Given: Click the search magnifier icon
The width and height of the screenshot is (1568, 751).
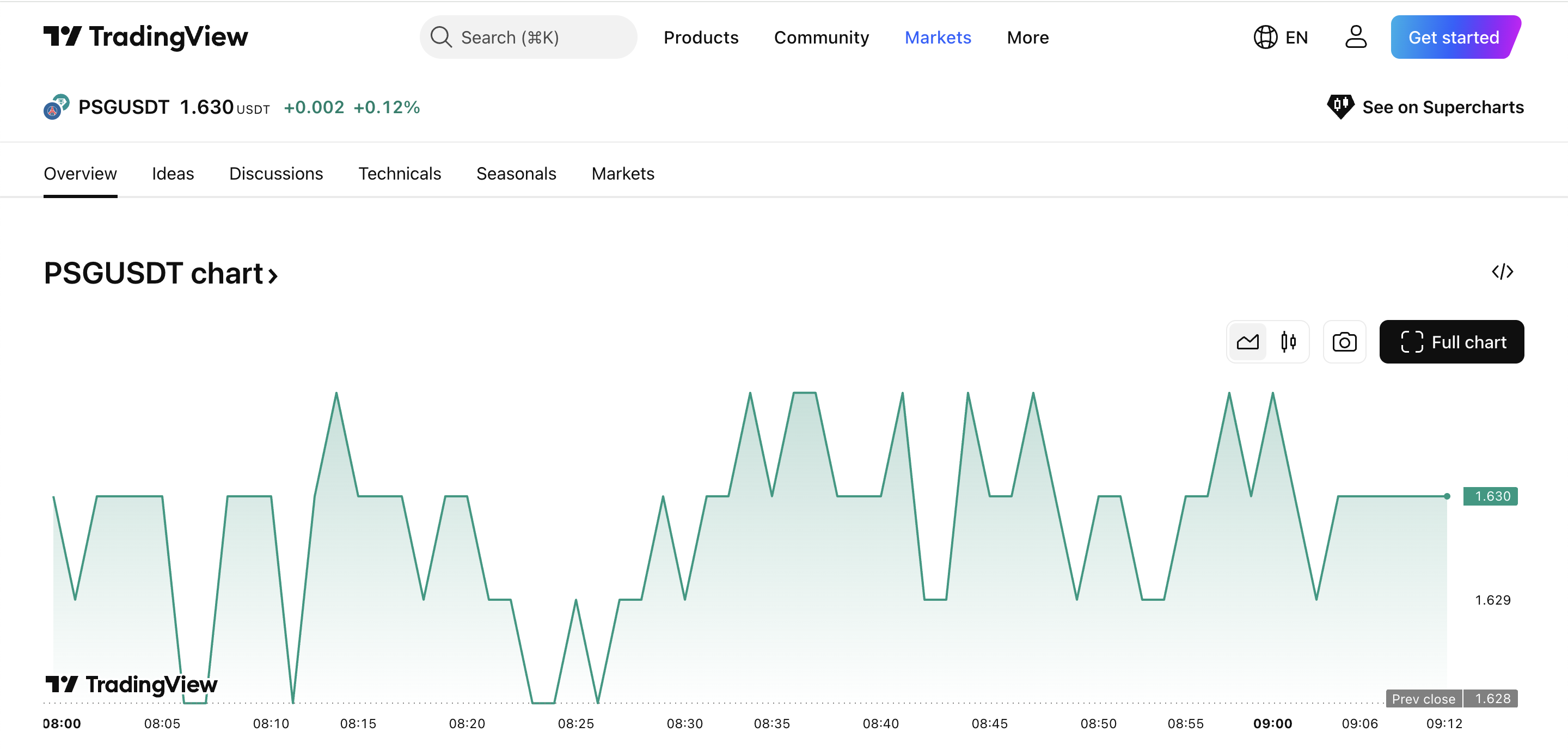Looking at the screenshot, I should (440, 37).
